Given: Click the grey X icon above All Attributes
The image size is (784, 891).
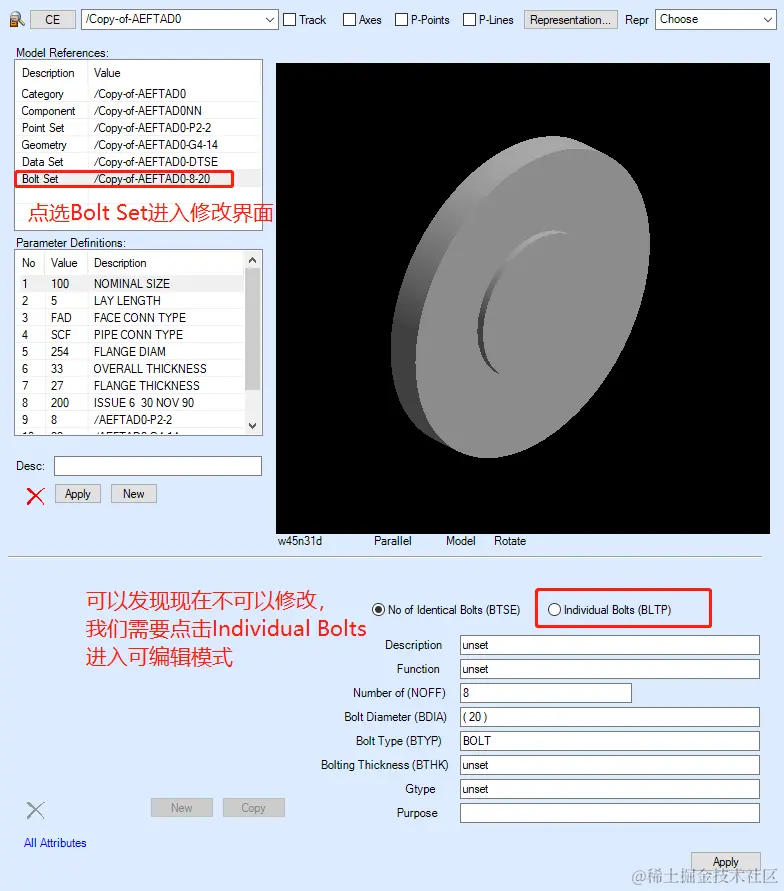Looking at the screenshot, I should point(35,810).
